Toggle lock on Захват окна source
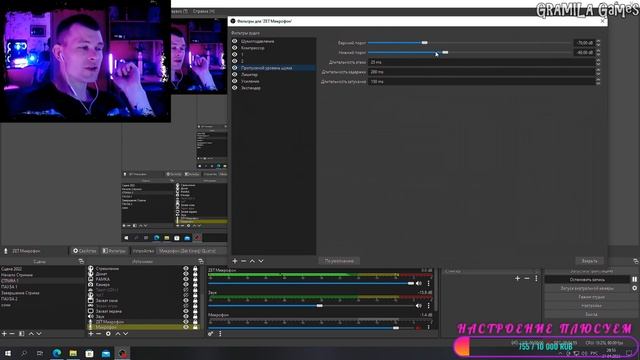This screenshot has width=640, height=360. coord(195,300)
